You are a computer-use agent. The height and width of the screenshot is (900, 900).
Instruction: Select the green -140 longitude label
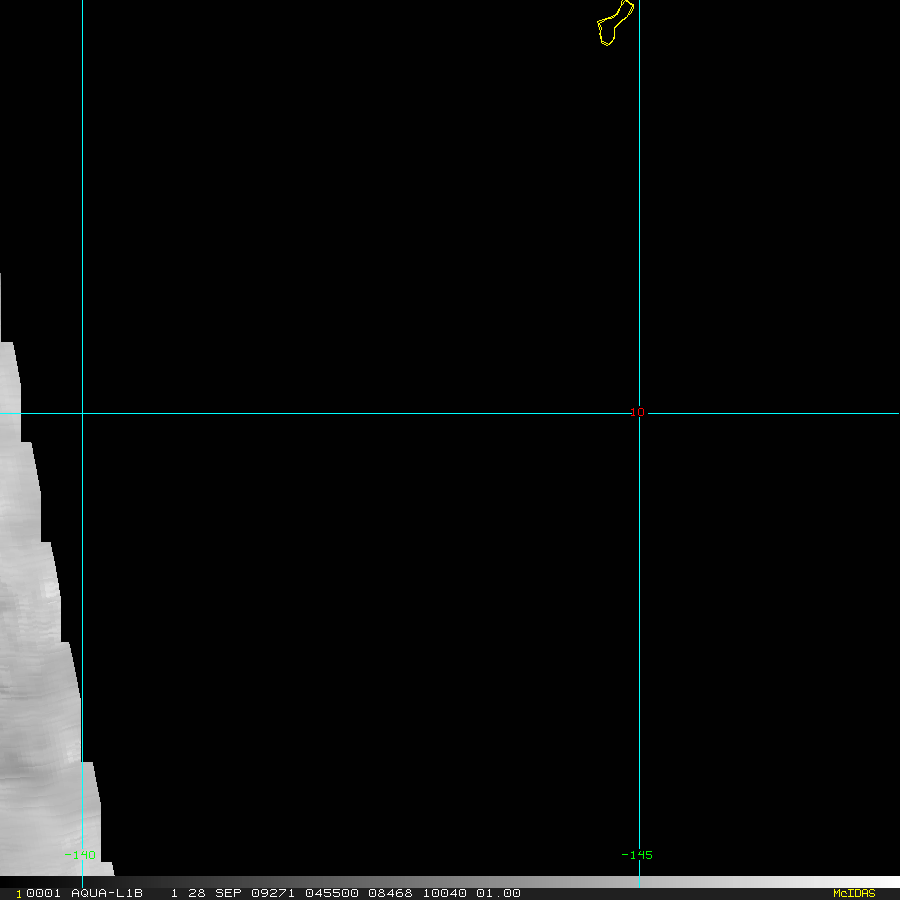point(80,855)
